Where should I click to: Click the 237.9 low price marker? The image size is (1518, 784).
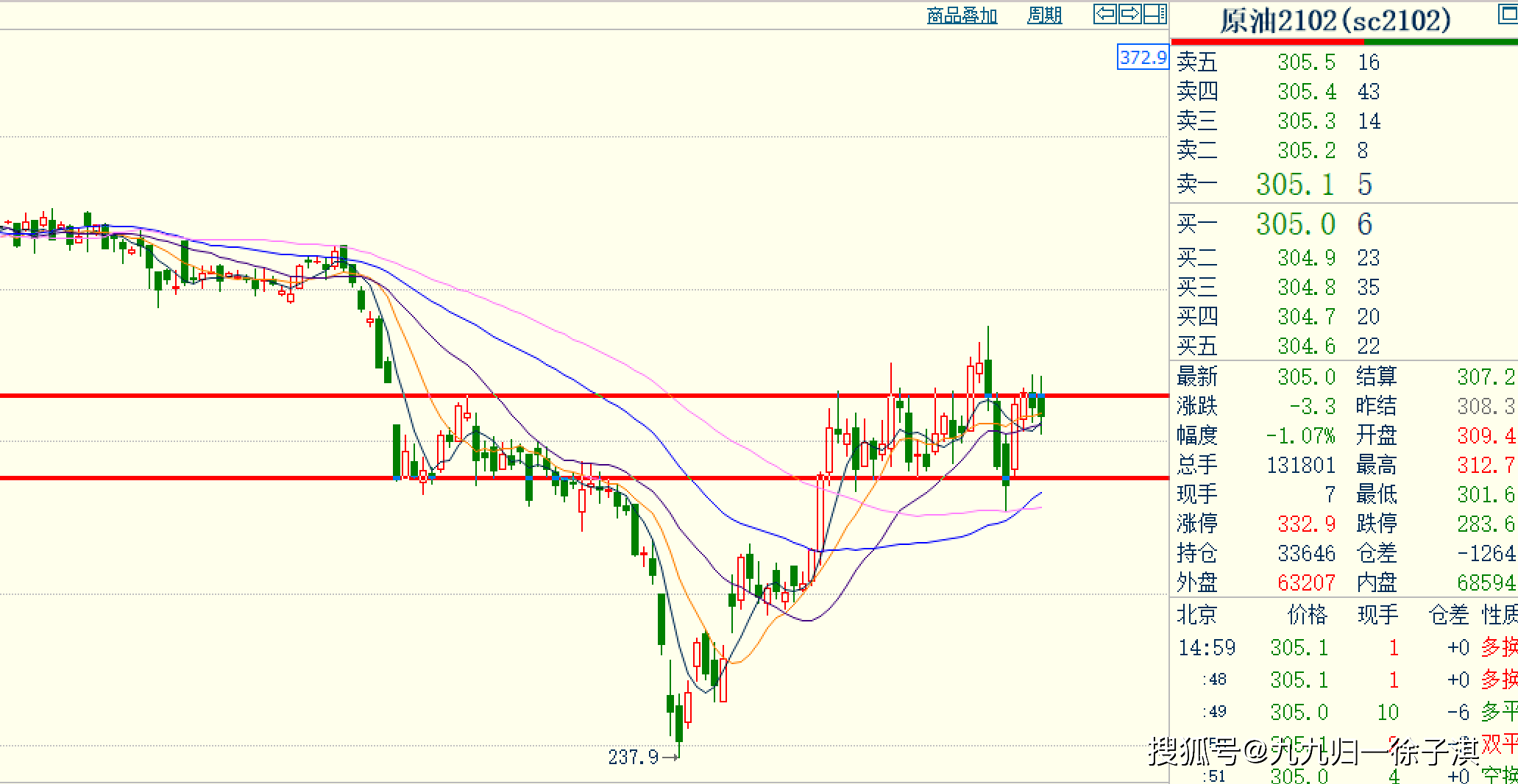point(633,757)
